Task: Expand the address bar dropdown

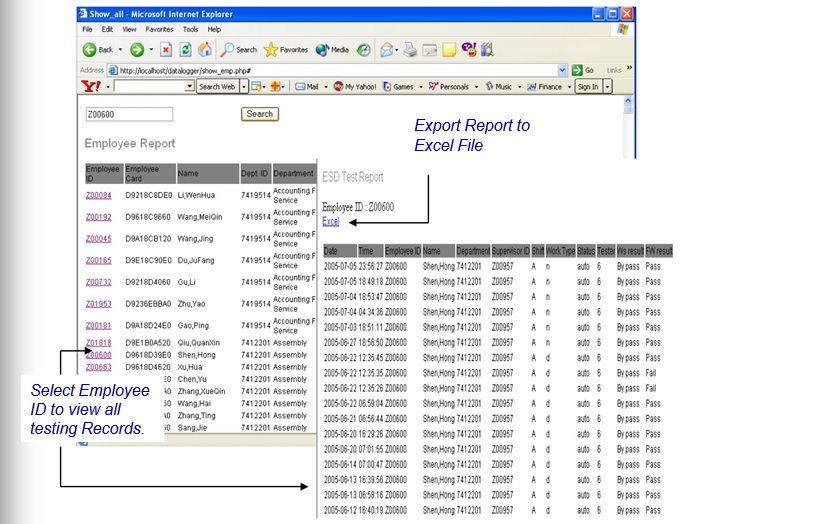Action: pos(562,70)
